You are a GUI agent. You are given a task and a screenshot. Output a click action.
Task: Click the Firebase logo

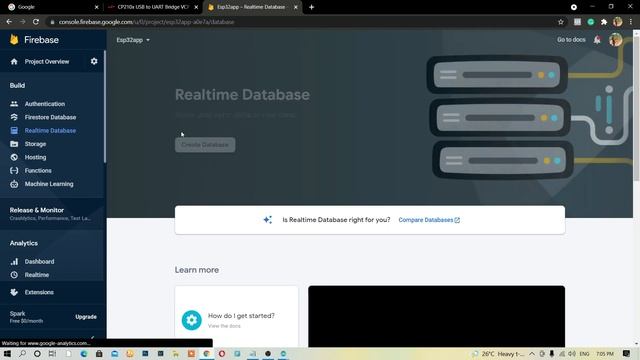pos(14,40)
